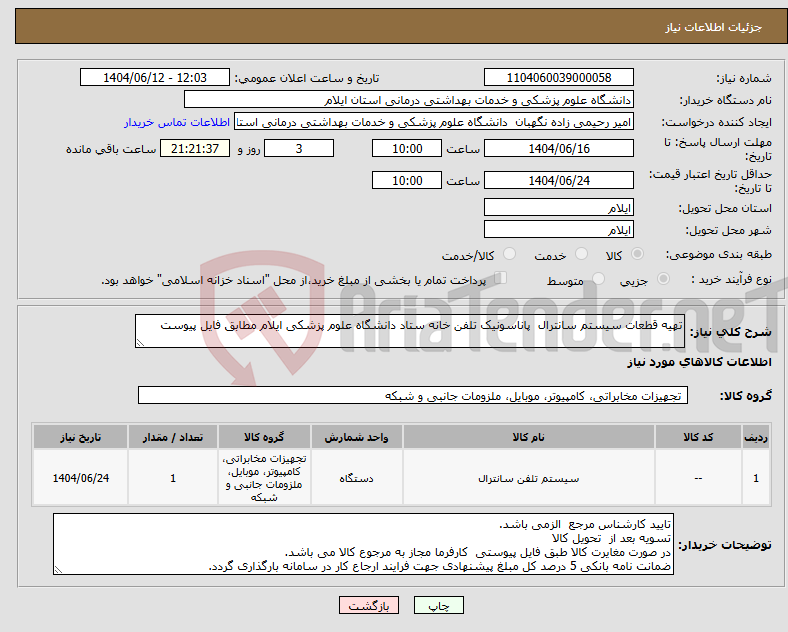The image size is (788, 632).
Task: Click the تاریخ نیاز column header
Action: 80,437
